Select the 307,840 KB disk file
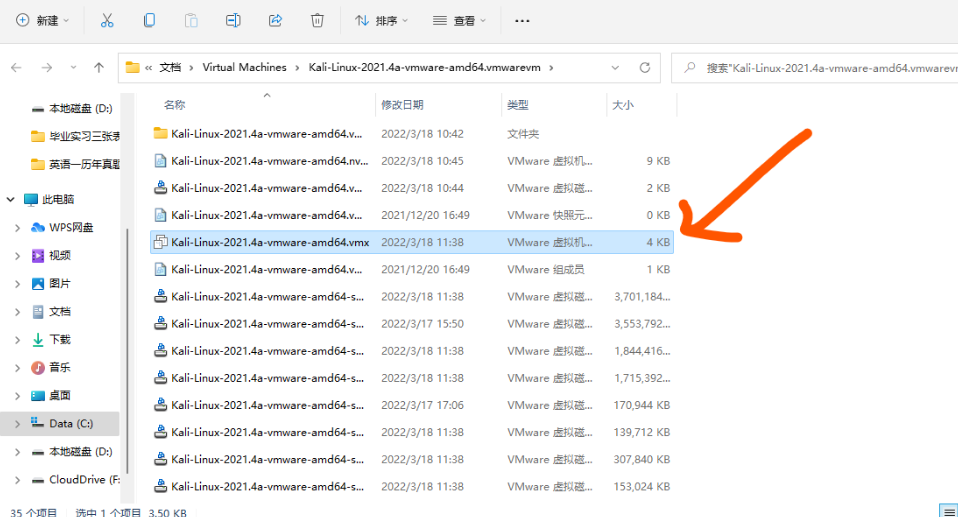Image resolution: width=958 pixels, height=517 pixels. [412, 459]
